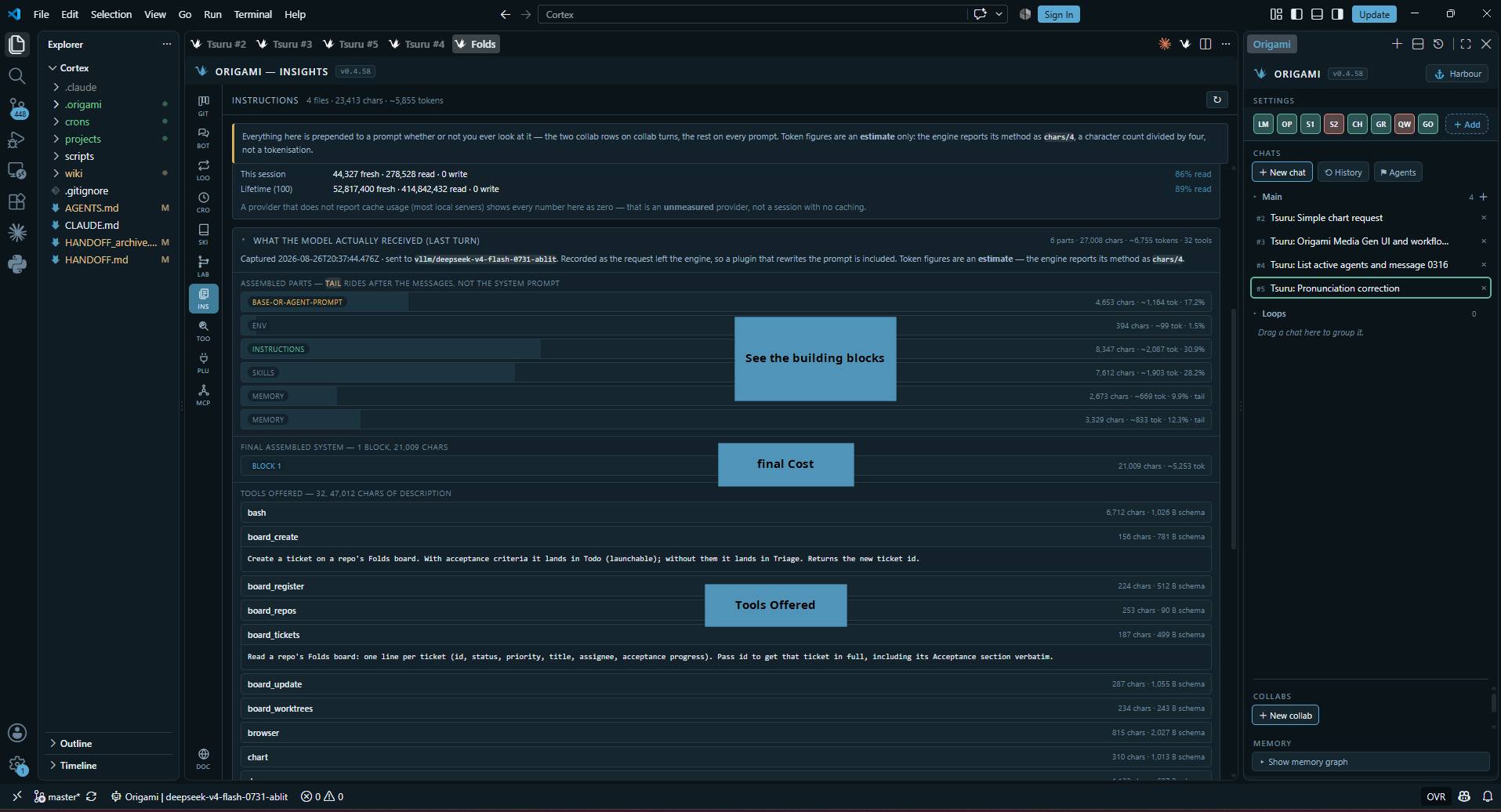Toggle the LM provider chip
1501x812 pixels.
(x=1264, y=124)
